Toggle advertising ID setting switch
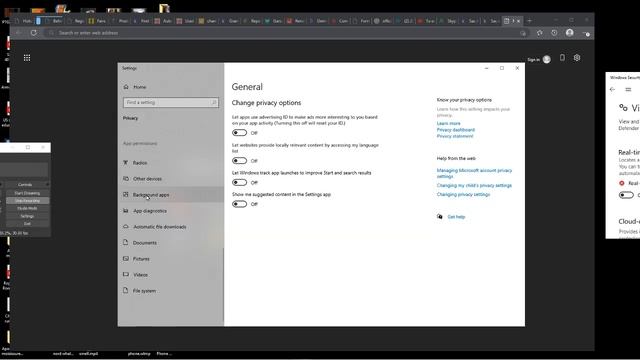This screenshot has width=640, height=360. (x=240, y=133)
